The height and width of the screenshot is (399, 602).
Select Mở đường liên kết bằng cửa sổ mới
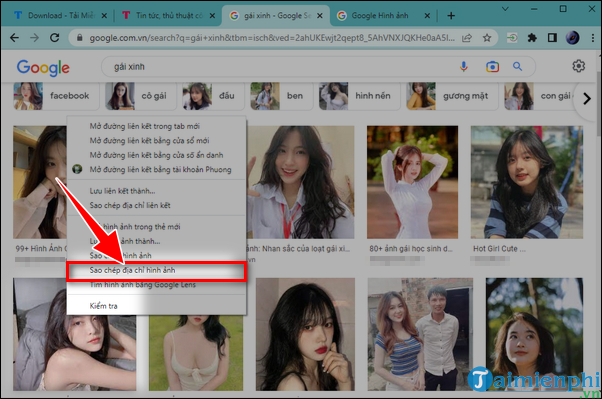(156, 141)
